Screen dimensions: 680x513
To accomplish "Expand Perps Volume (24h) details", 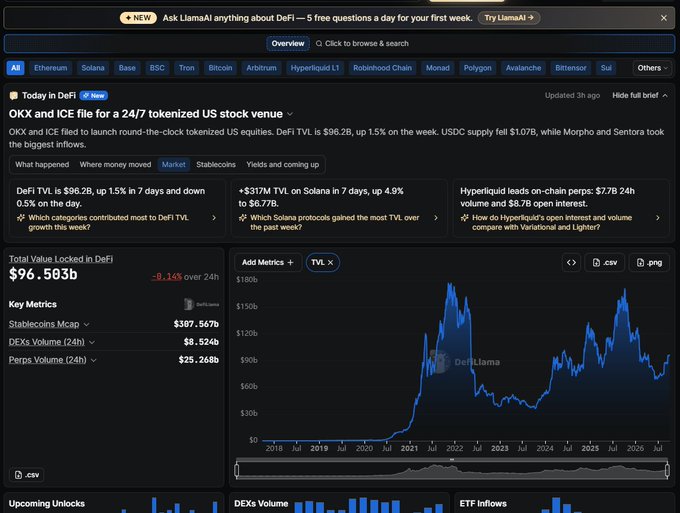I will (x=93, y=360).
